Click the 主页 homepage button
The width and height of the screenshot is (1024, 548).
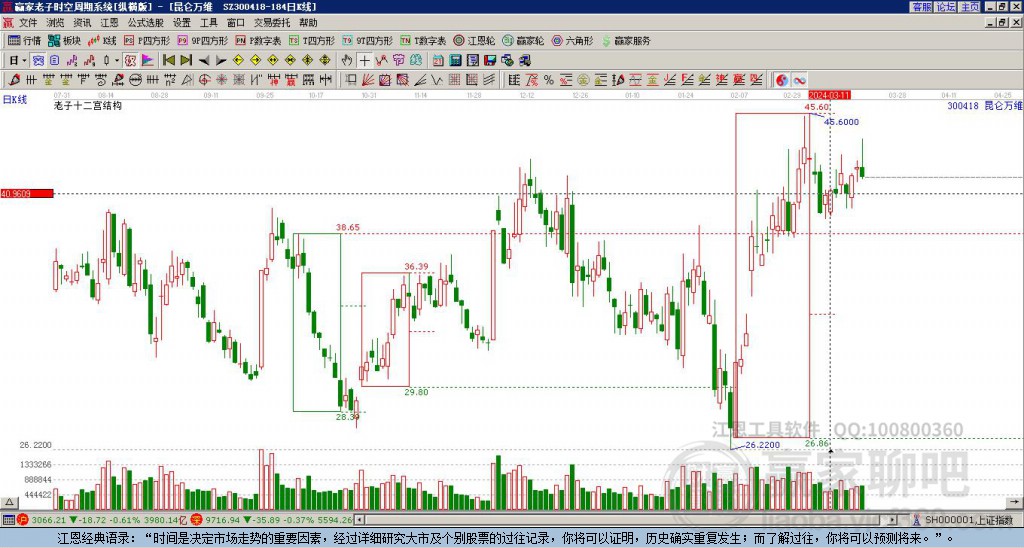click(970, 7)
